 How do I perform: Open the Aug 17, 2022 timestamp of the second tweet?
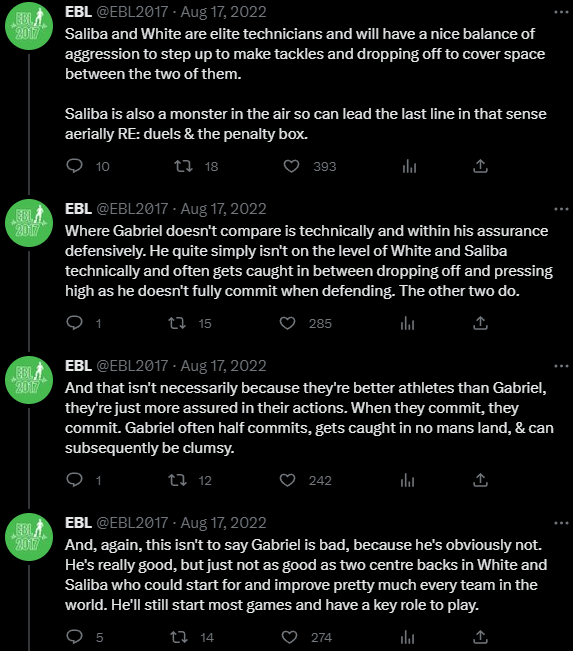click(223, 208)
